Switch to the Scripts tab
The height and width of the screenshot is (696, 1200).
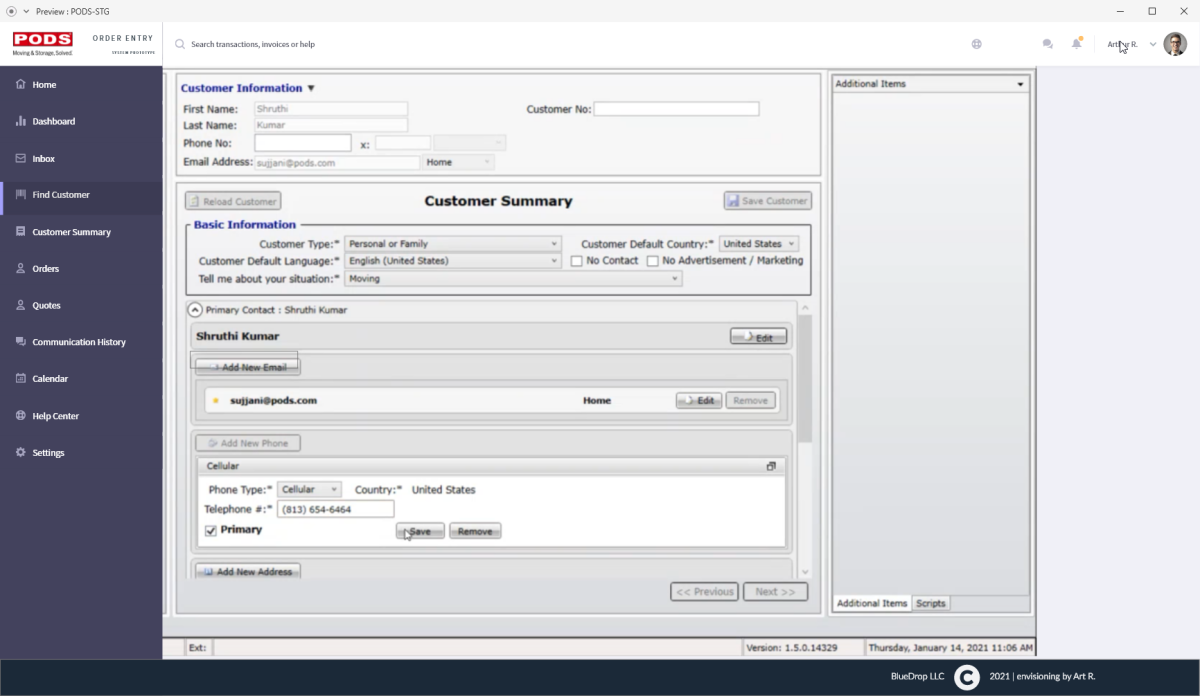(x=931, y=603)
